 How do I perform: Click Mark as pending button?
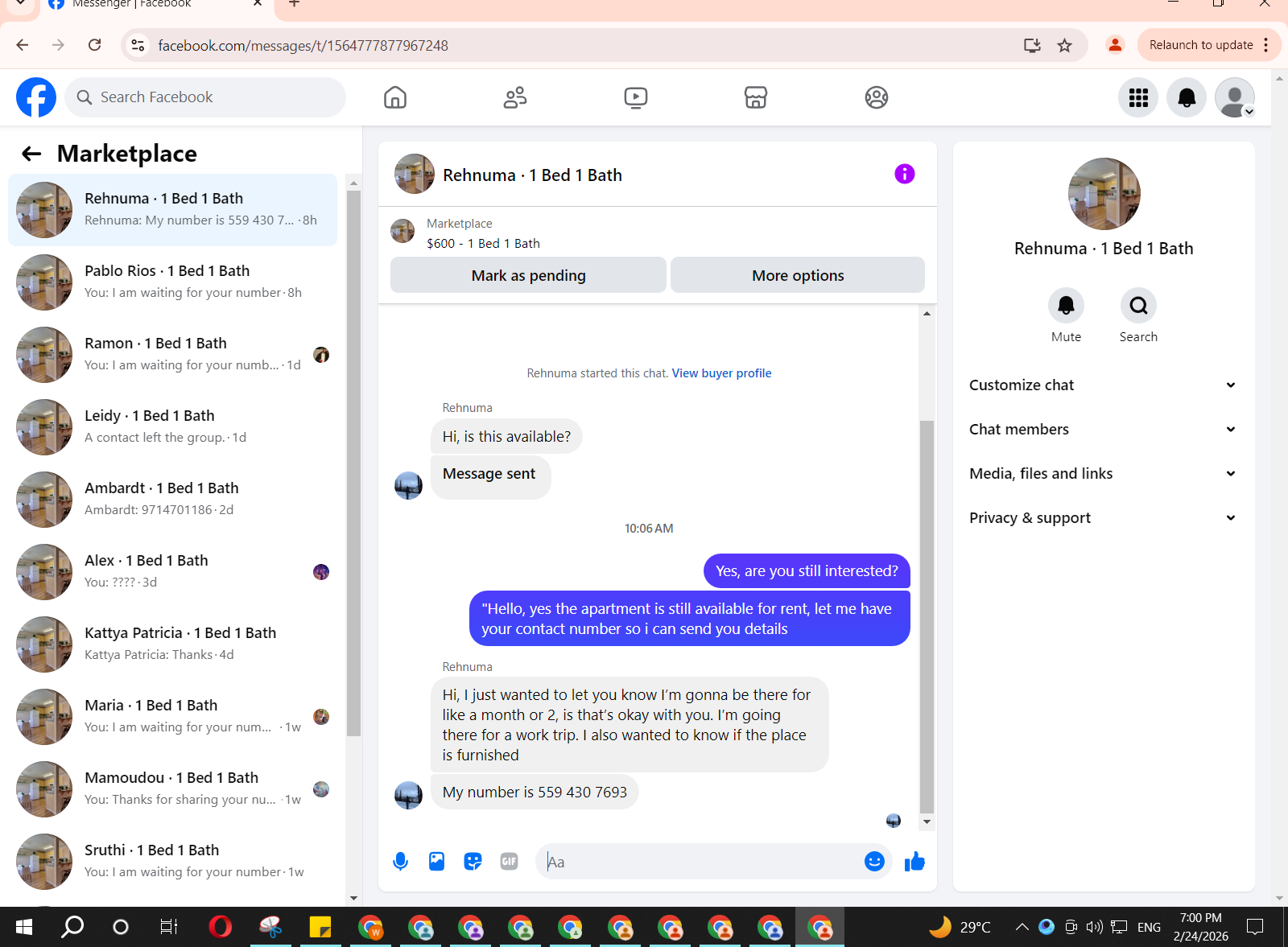(x=528, y=275)
